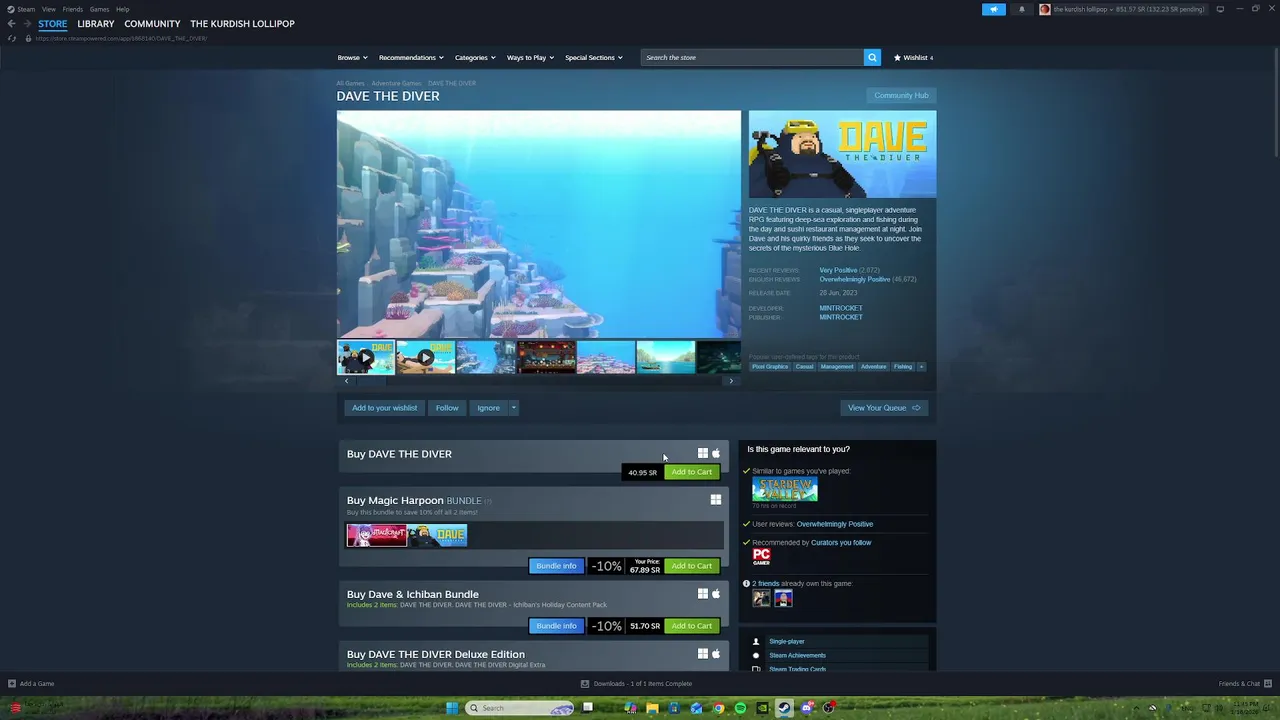
Task: Open Steam from the Windows taskbar
Action: (x=784, y=708)
